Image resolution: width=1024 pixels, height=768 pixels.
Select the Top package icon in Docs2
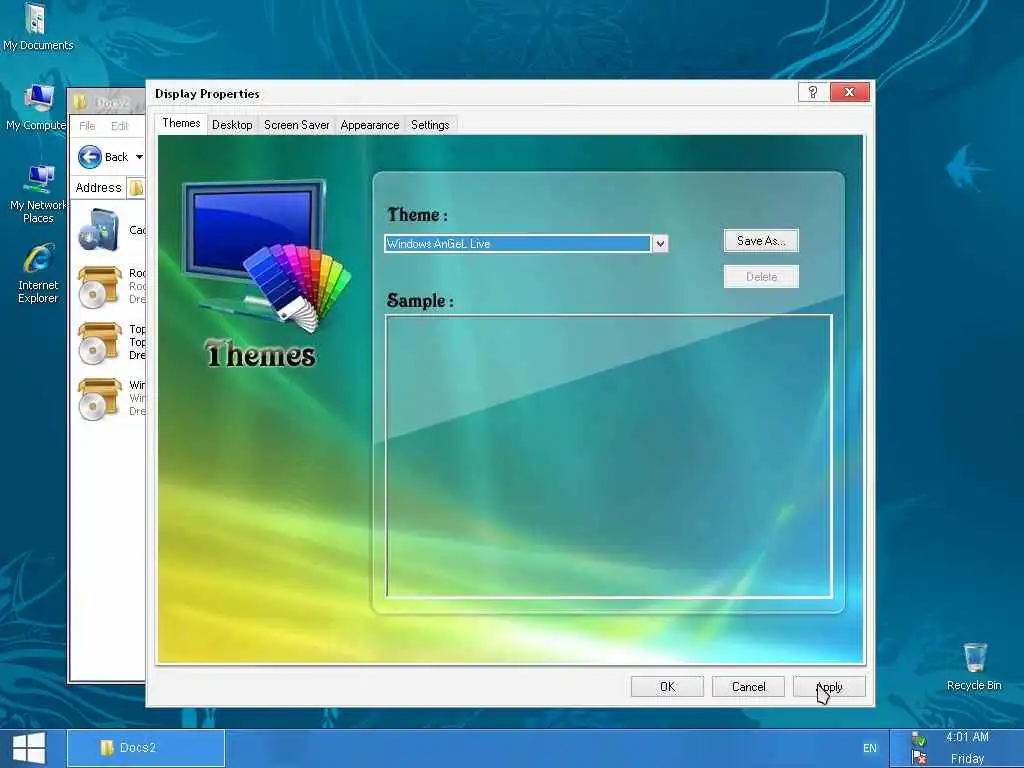click(99, 343)
